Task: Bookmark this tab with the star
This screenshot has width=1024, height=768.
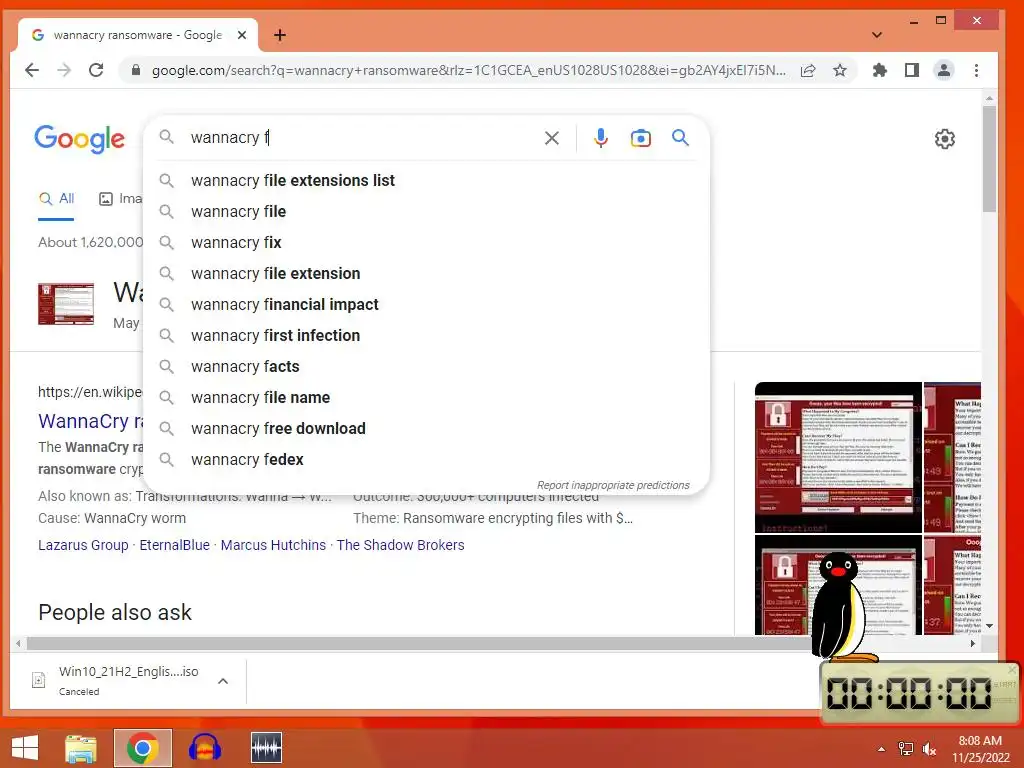Action: coord(840,70)
